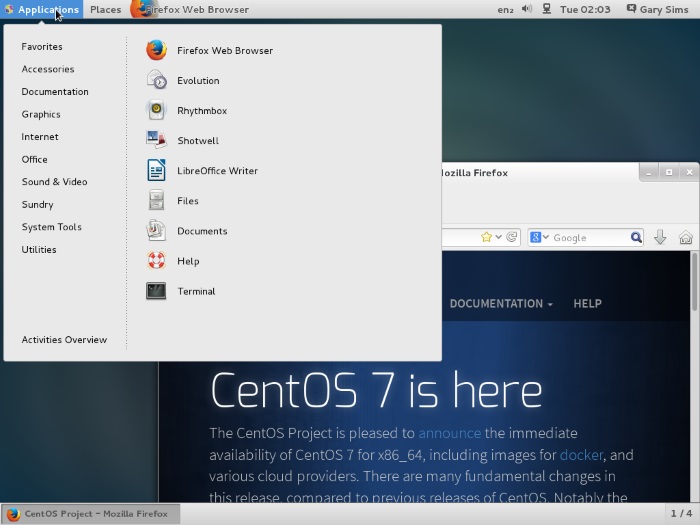Viewport: 700px width, 525px height.
Task: Open Firefox downloads arrow button
Action: 660,237
